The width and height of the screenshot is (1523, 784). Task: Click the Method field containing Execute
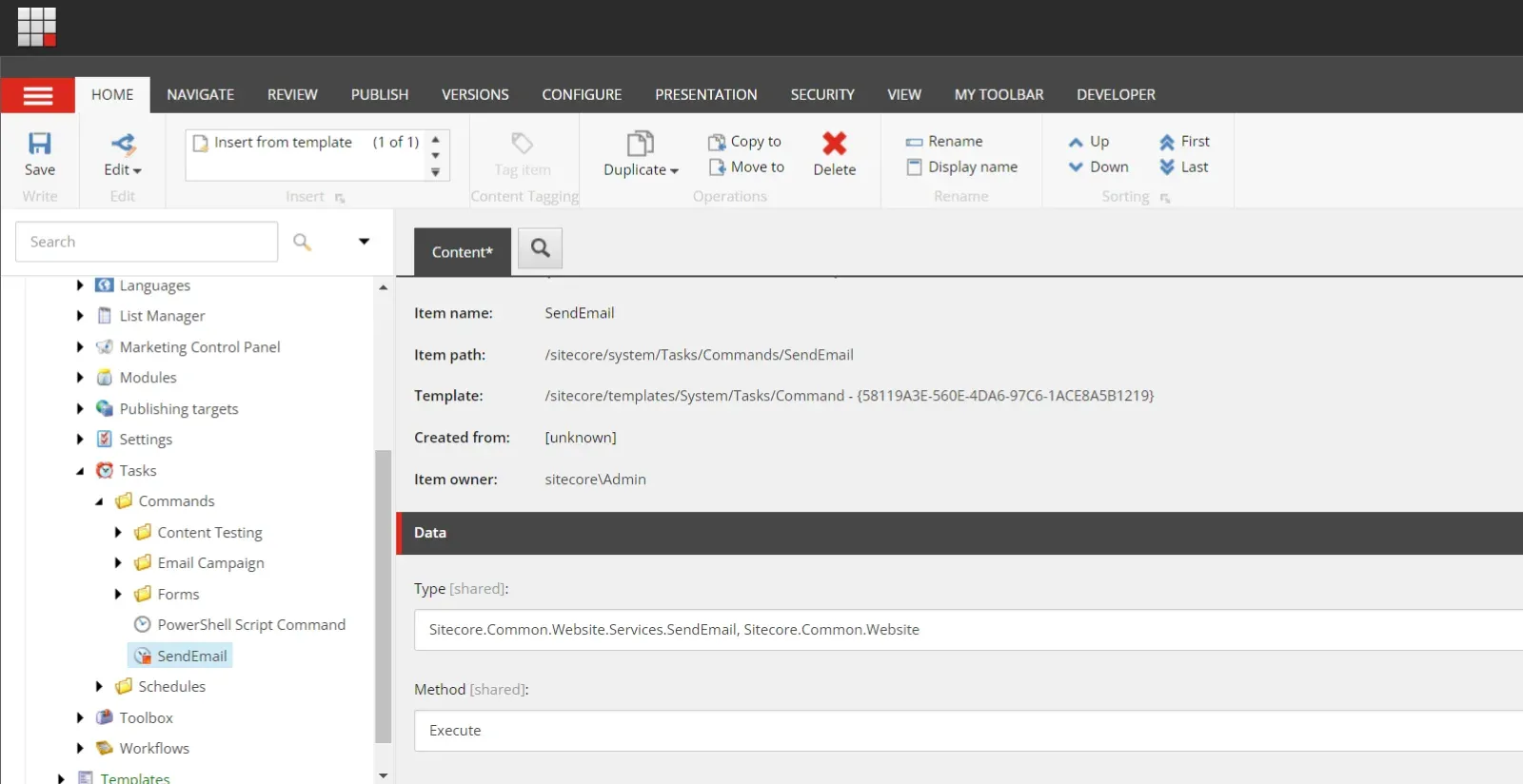[968, 731]
